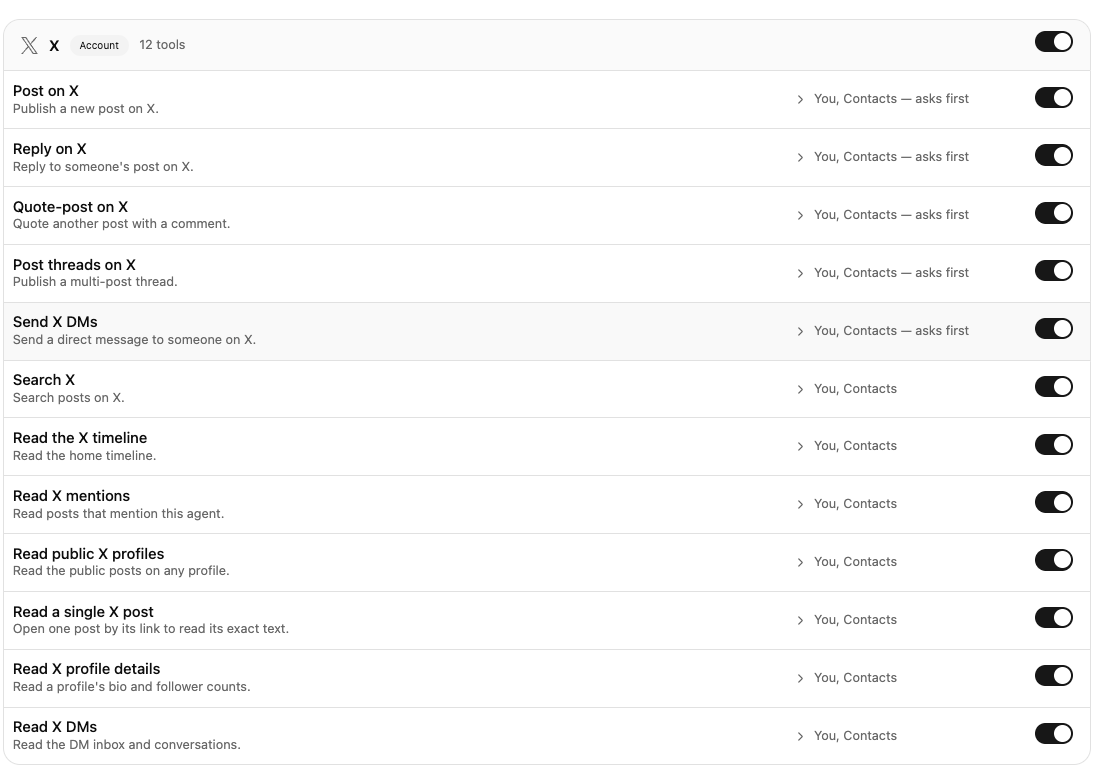
Task: Expand permissions chevron for Post on X
Action: pyautogui.click(x=800, y=100)
